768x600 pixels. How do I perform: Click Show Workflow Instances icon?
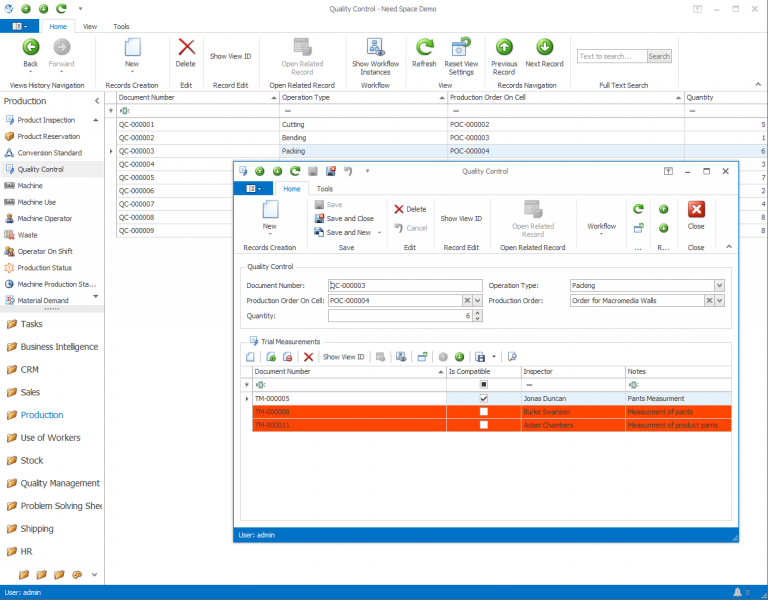pyautogui.click(x=375, y=48)
